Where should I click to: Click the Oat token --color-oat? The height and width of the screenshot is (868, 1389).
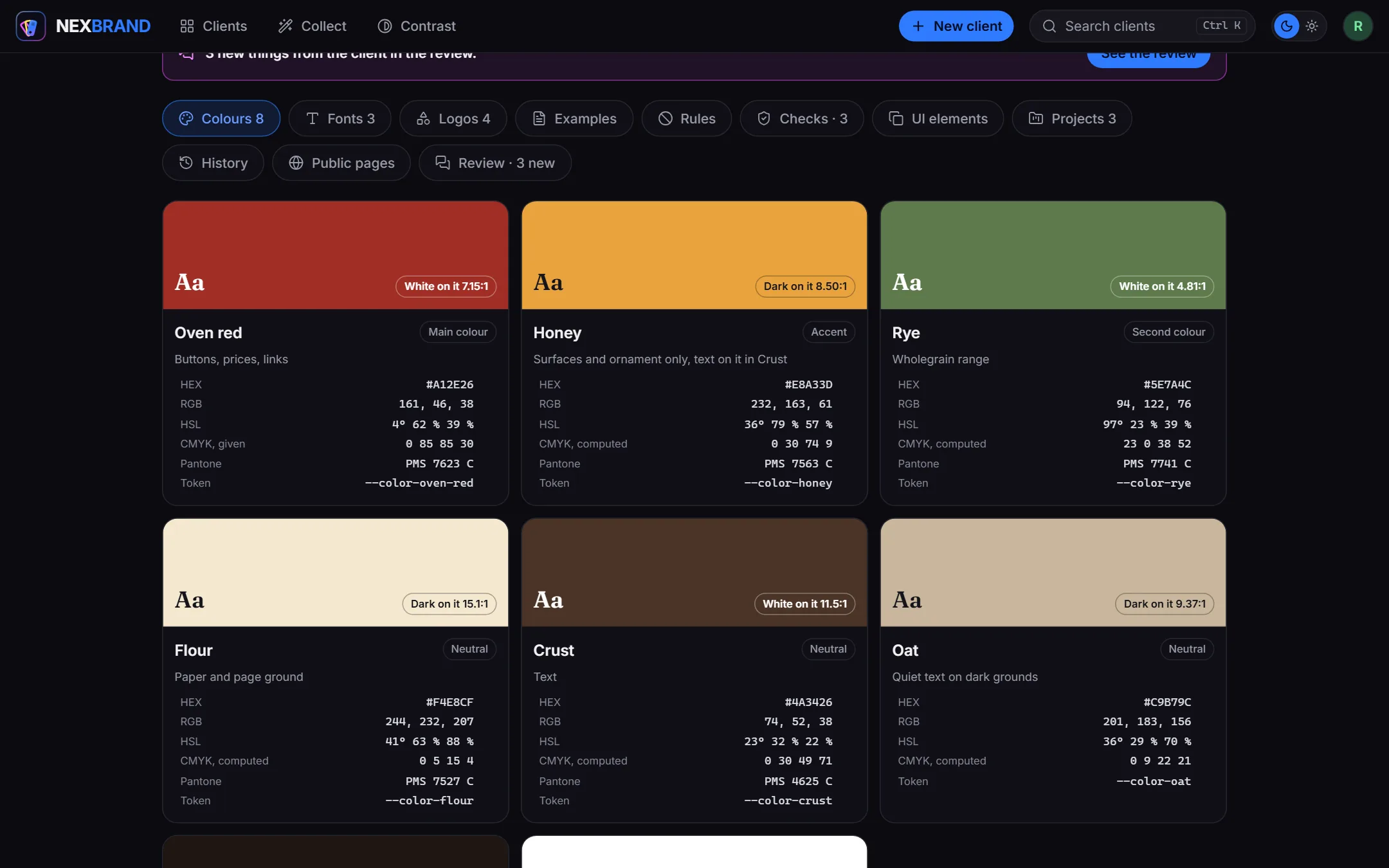[1154, 781]
